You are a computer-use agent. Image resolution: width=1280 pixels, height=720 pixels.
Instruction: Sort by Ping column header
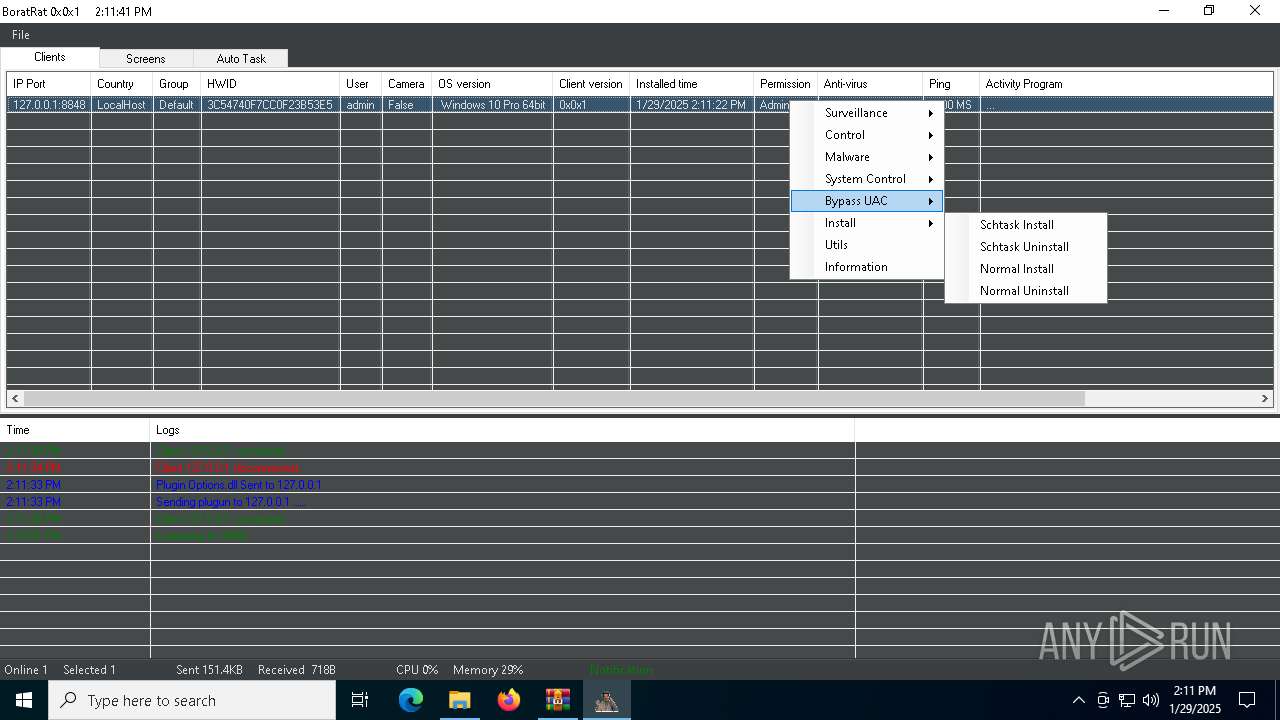point(951,84)
